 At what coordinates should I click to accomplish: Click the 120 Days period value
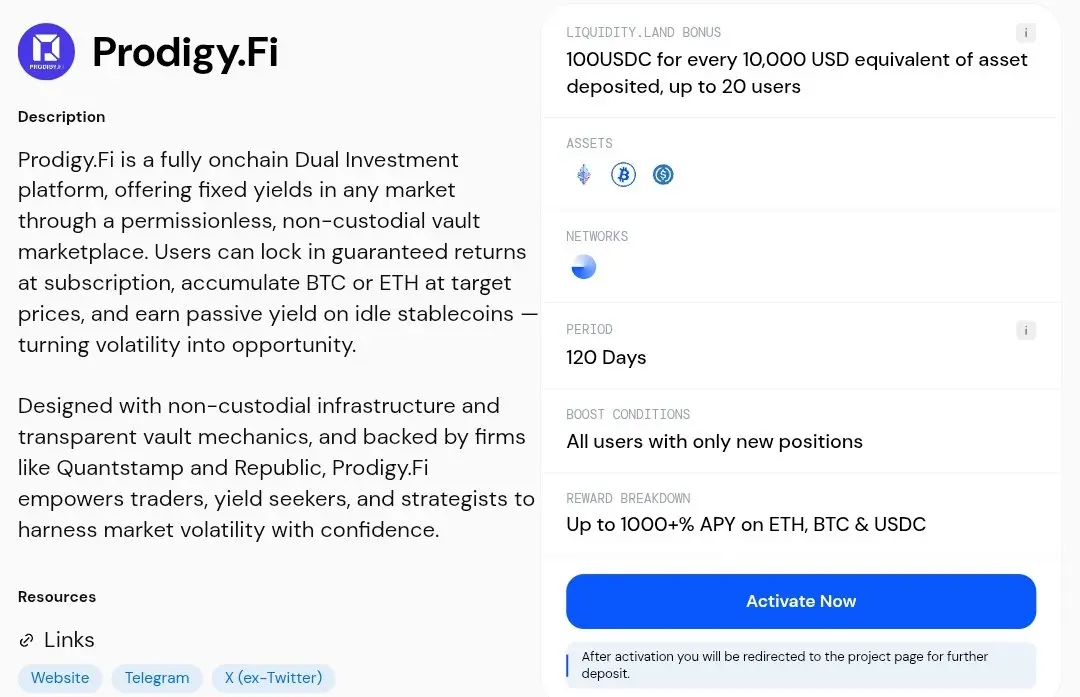[x=606, y=357]
